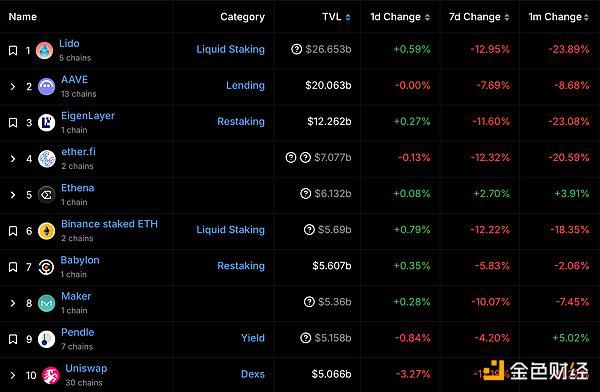Open the Lending category link
Screen dimensions: 600x392
tap(245, 85)
